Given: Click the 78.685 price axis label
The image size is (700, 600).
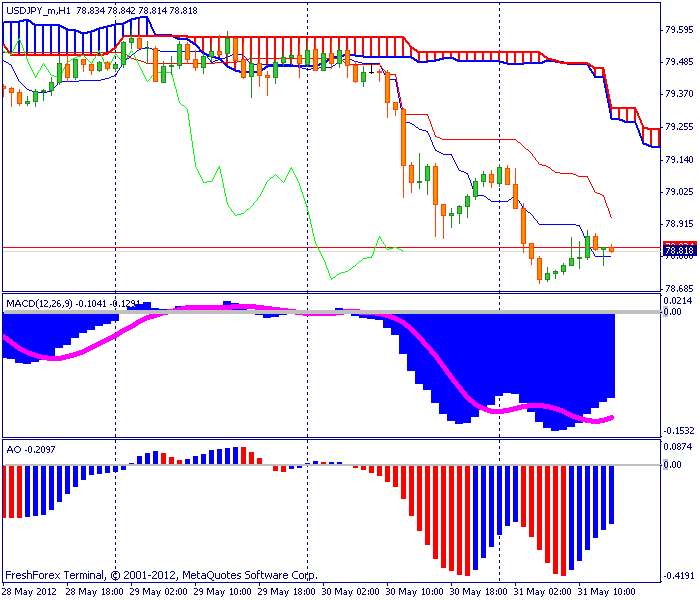Looking at the screenshot, I should pyautogui.click(x=679, y=289).
